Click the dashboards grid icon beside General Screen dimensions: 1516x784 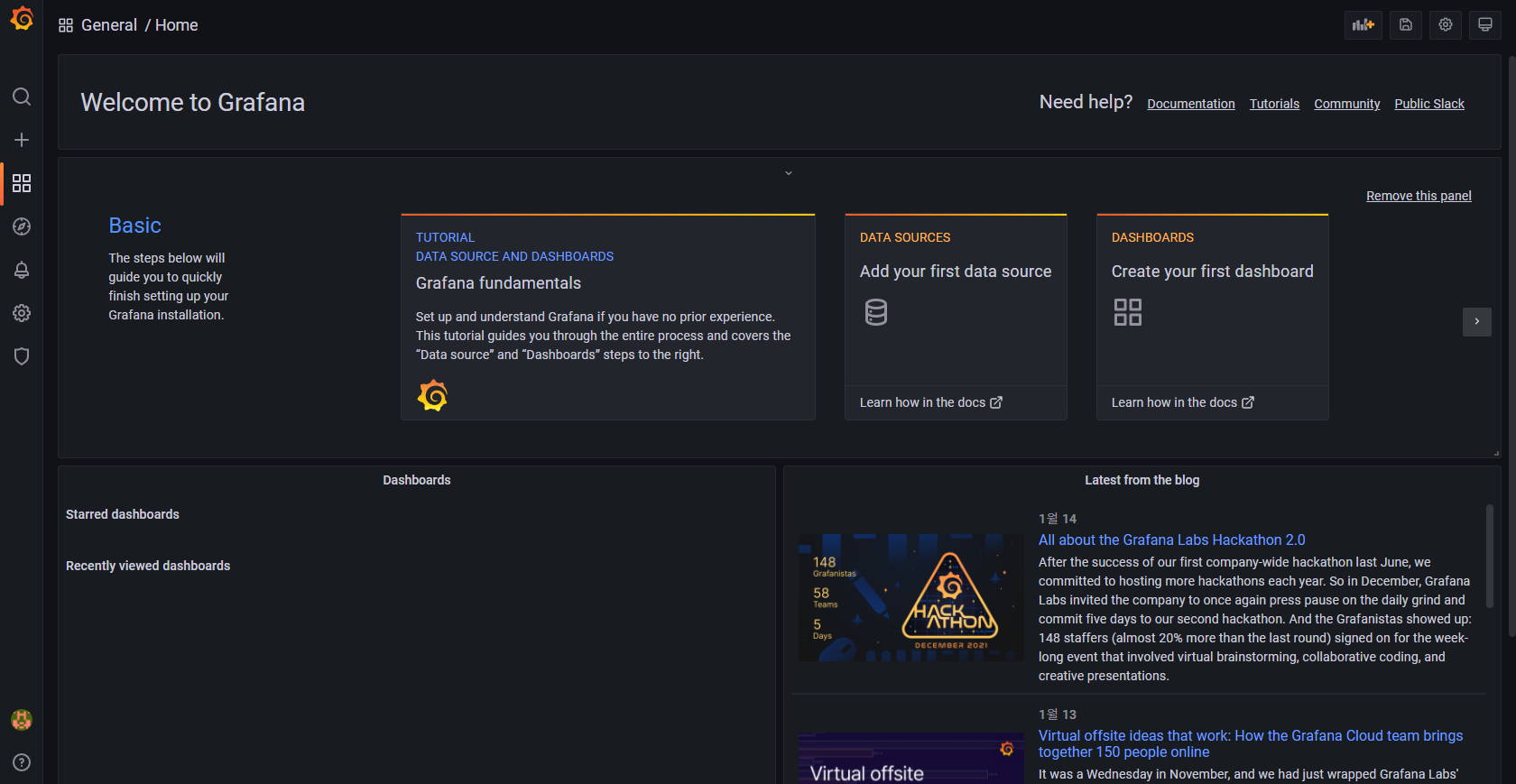point(66,25)
